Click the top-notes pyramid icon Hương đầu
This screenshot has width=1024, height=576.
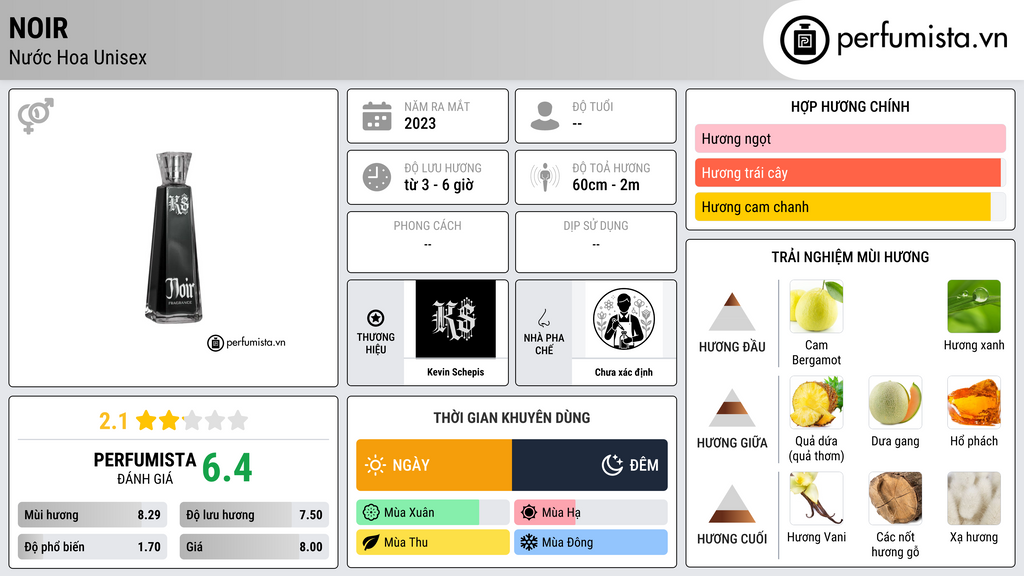pos(732,312)
